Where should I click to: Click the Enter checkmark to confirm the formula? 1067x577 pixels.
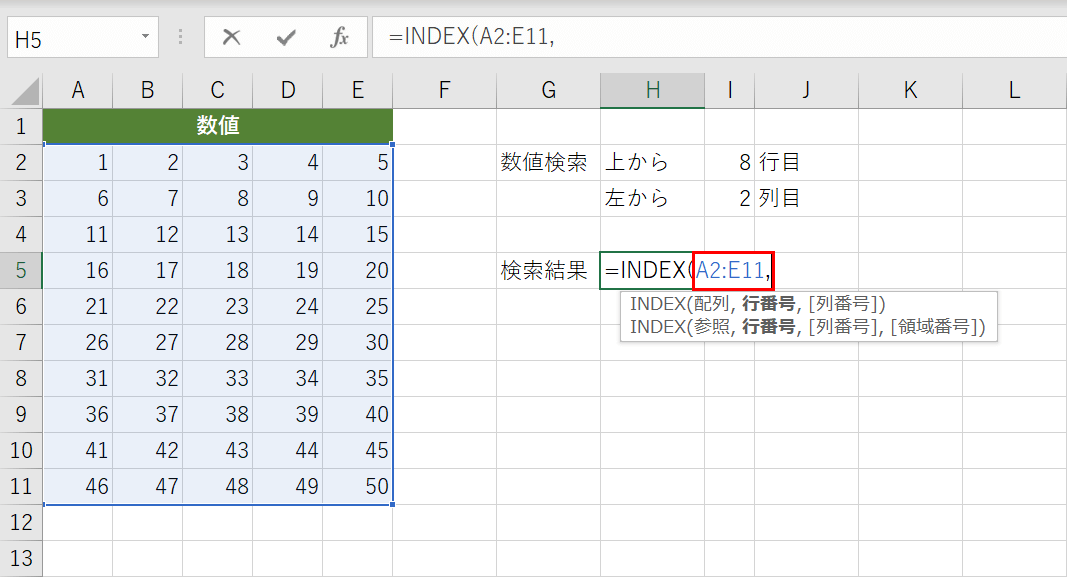(286, 38)
